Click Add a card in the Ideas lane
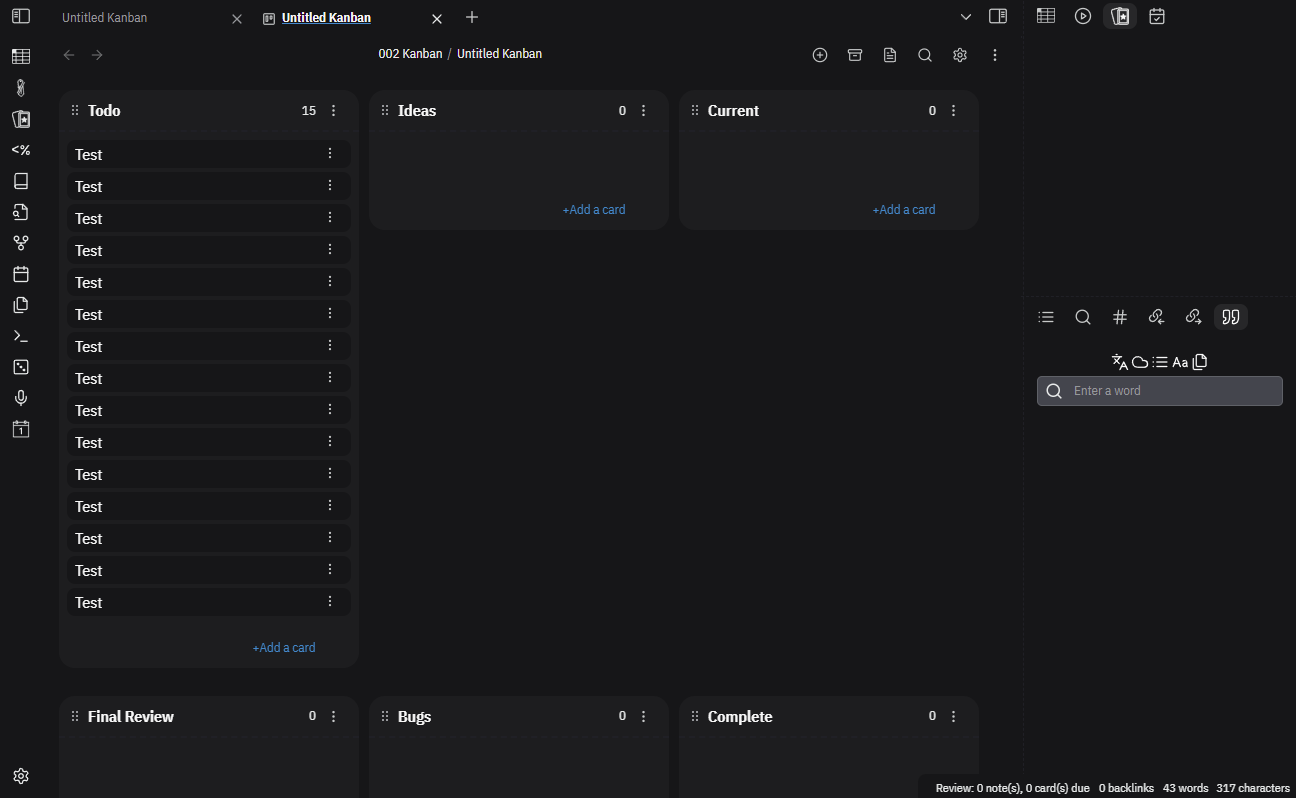The image size is (1296, 798). [594, 209]
